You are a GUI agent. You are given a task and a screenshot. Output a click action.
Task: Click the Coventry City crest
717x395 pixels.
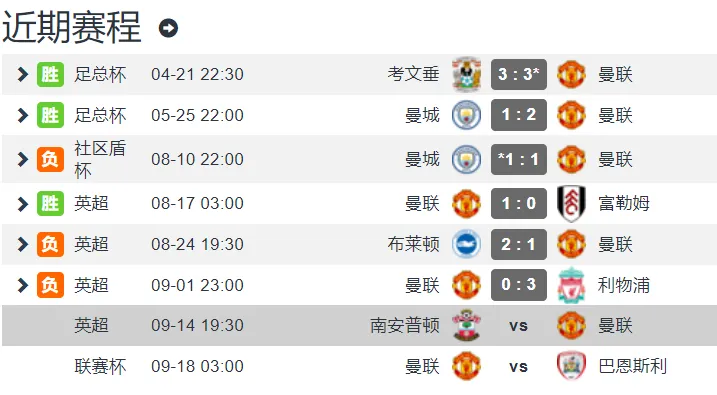tap(466, 74)
